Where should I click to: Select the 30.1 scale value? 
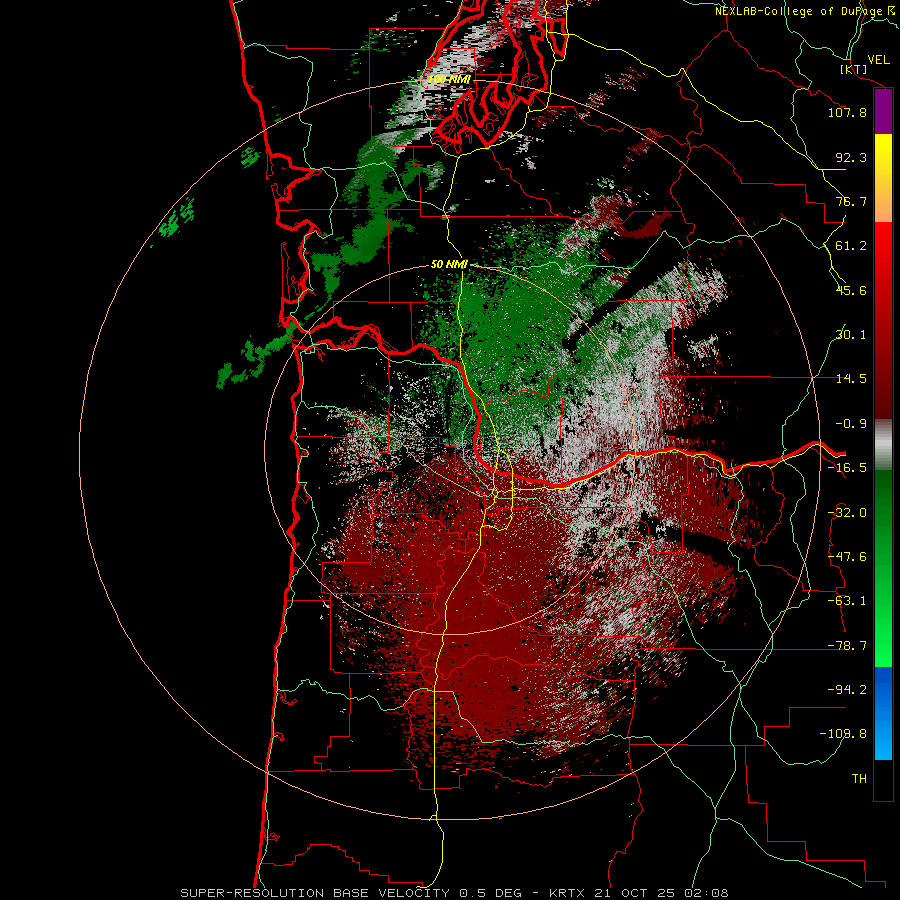coord(851,335)
